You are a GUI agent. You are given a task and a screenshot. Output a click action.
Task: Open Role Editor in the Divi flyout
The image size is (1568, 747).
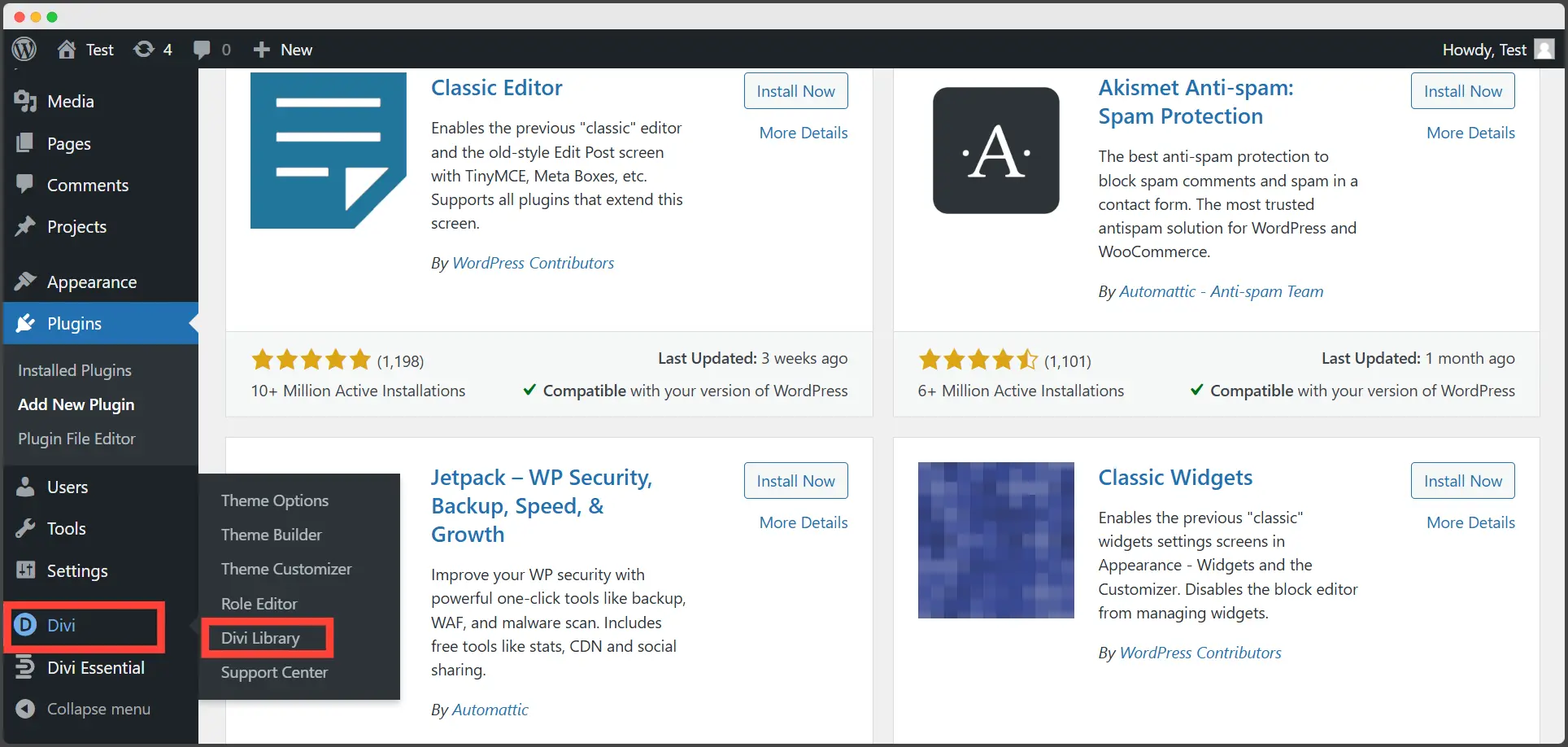[x=259, y=604]
